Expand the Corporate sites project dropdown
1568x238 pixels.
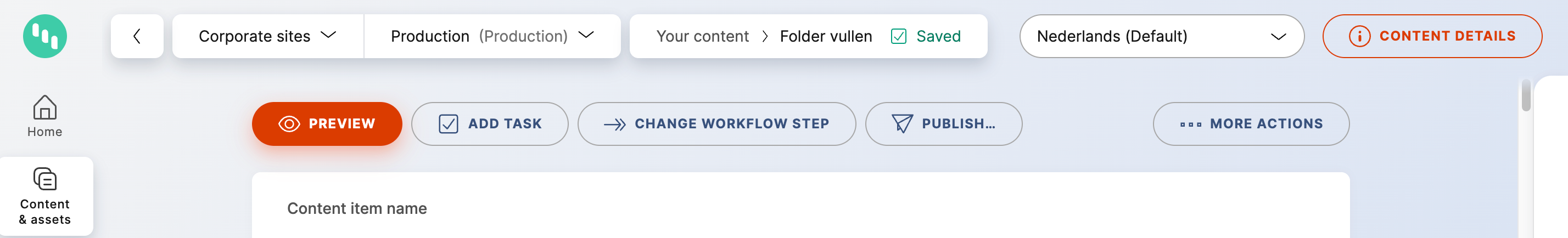click(268, 36)
